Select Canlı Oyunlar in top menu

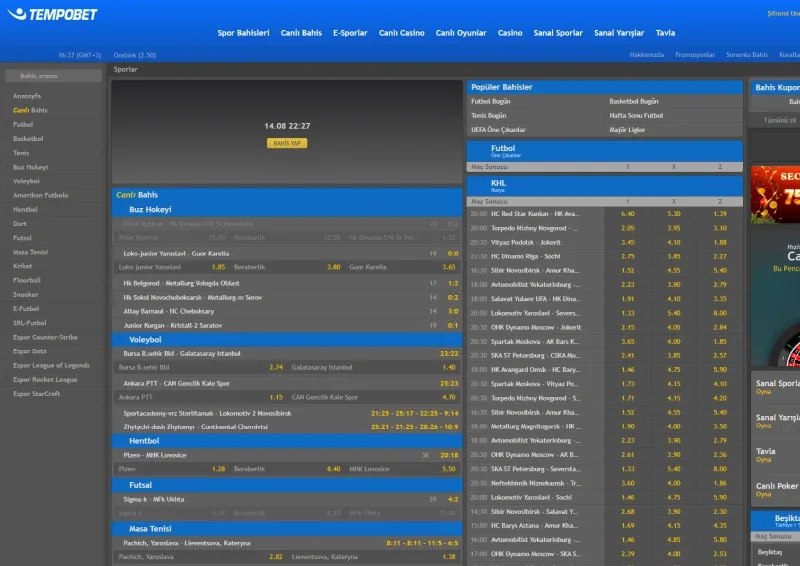click(x=461, y=33)
